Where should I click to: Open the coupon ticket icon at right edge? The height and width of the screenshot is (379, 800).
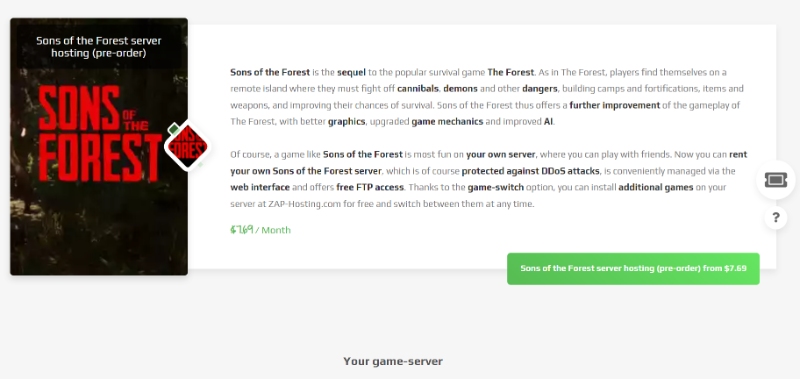click(776, 180)
